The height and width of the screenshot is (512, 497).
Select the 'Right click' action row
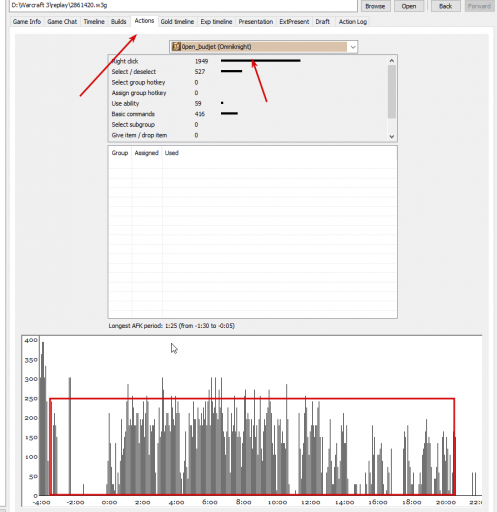(x=247, y=61)
